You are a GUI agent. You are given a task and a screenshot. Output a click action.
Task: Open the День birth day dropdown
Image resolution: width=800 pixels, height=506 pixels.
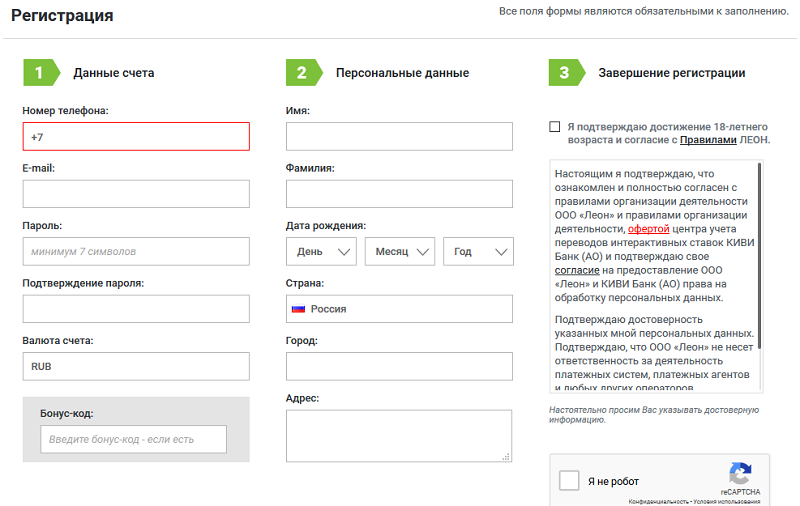(x=321, y=252)
